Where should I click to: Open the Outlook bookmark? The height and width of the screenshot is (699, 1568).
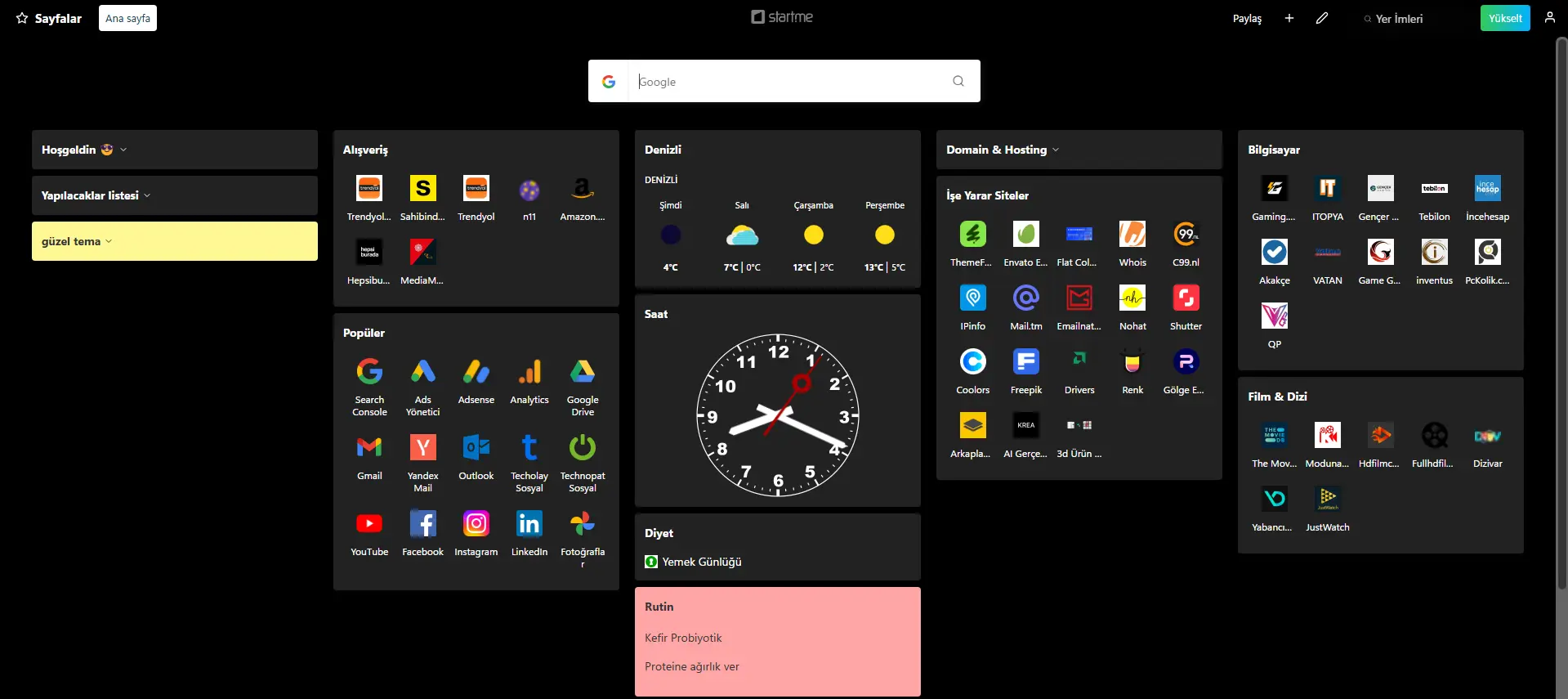pyautogui.click(x=476, y=448)
